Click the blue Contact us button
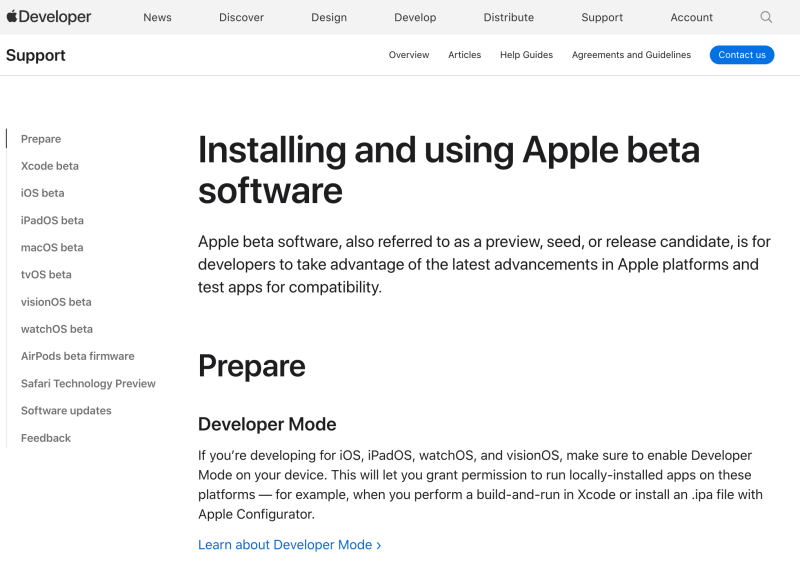 click(742, 55)
